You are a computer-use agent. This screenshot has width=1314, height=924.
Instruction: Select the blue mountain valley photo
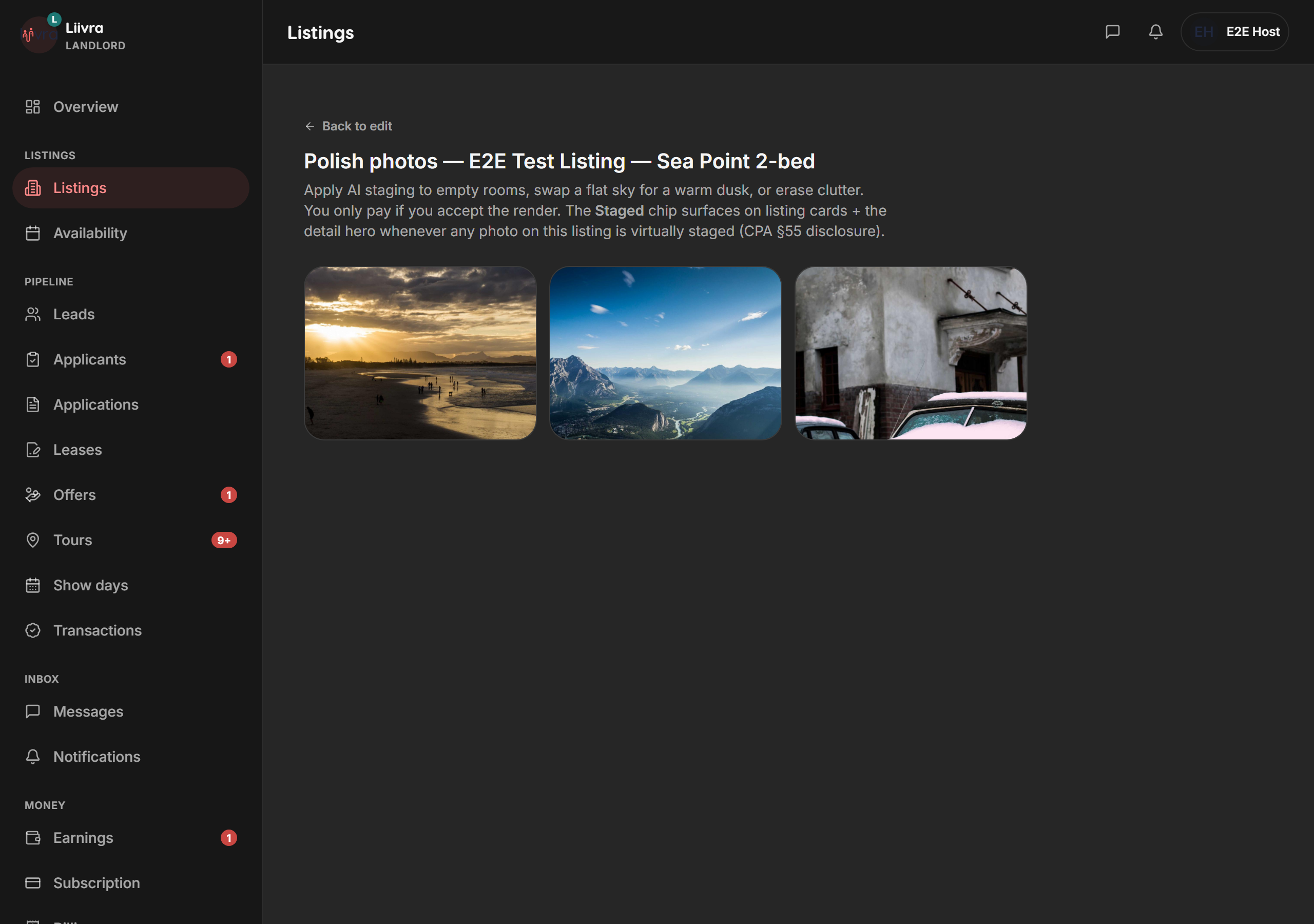pos(665,353)
